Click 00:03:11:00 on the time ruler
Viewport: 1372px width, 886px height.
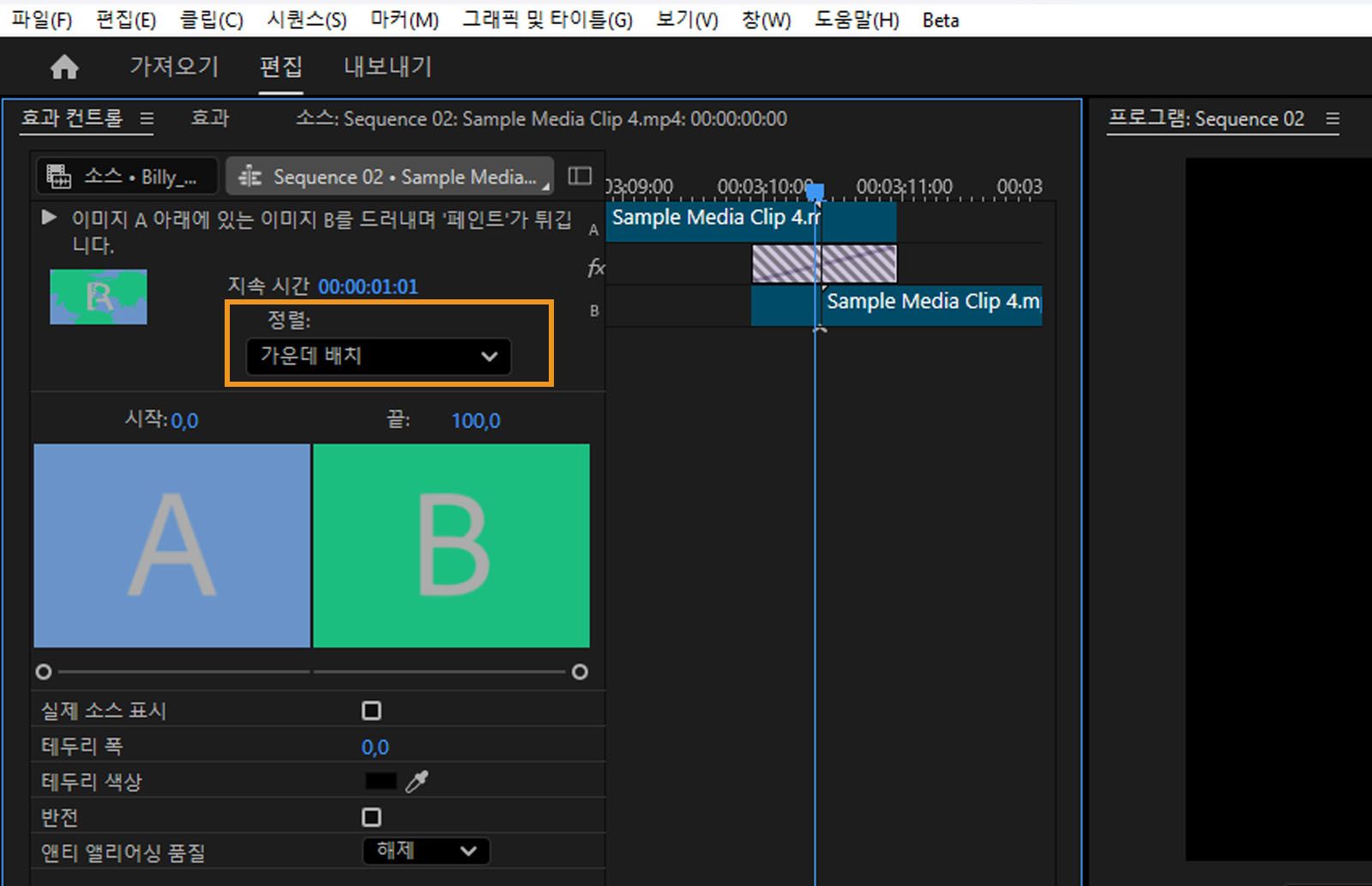click(x=904, y=186)
